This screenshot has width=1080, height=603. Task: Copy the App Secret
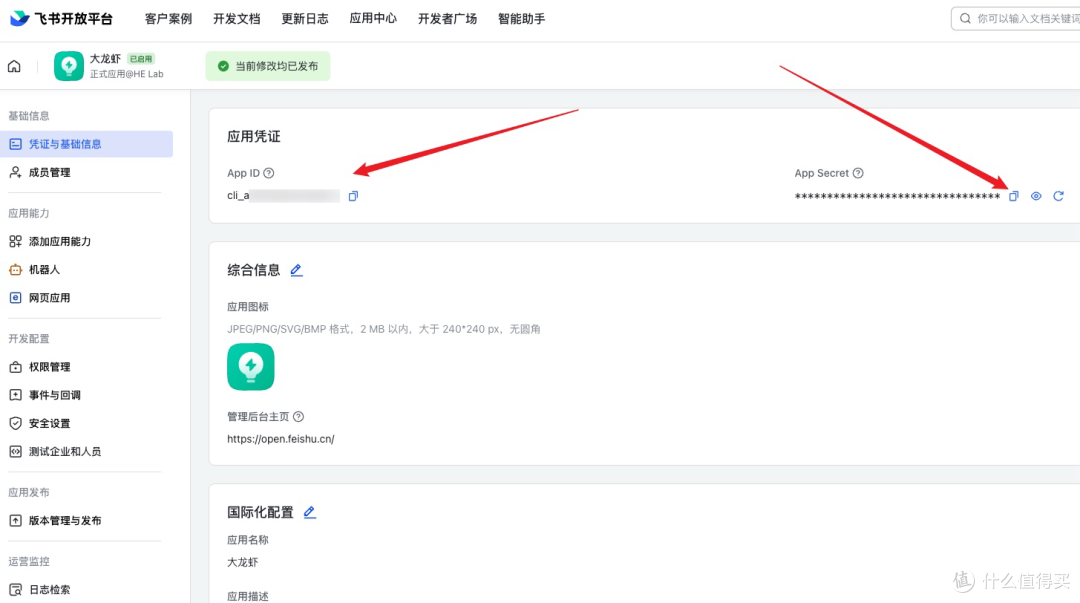tap(1013, 196)
